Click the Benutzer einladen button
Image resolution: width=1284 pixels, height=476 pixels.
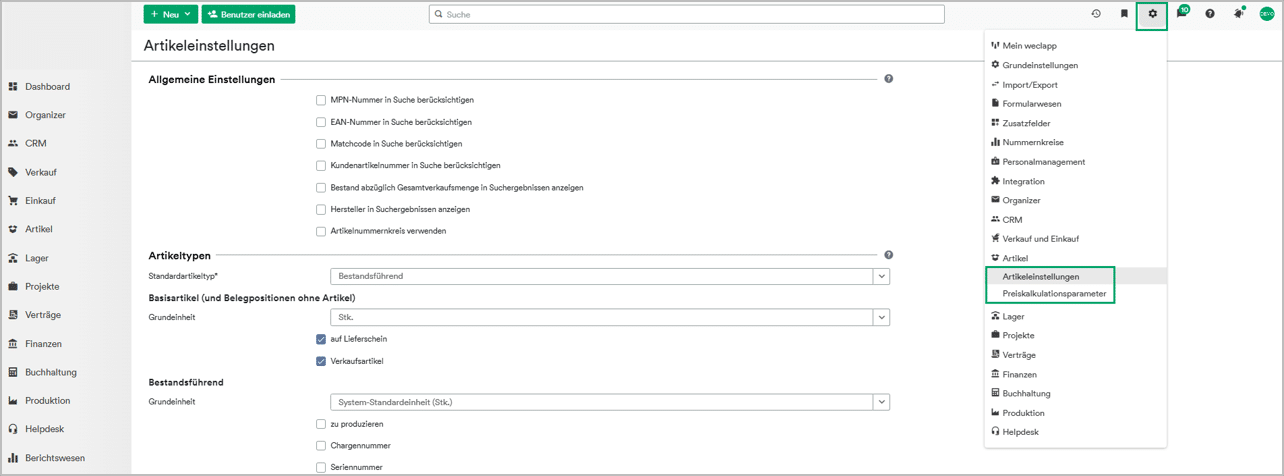coord(248,14)
